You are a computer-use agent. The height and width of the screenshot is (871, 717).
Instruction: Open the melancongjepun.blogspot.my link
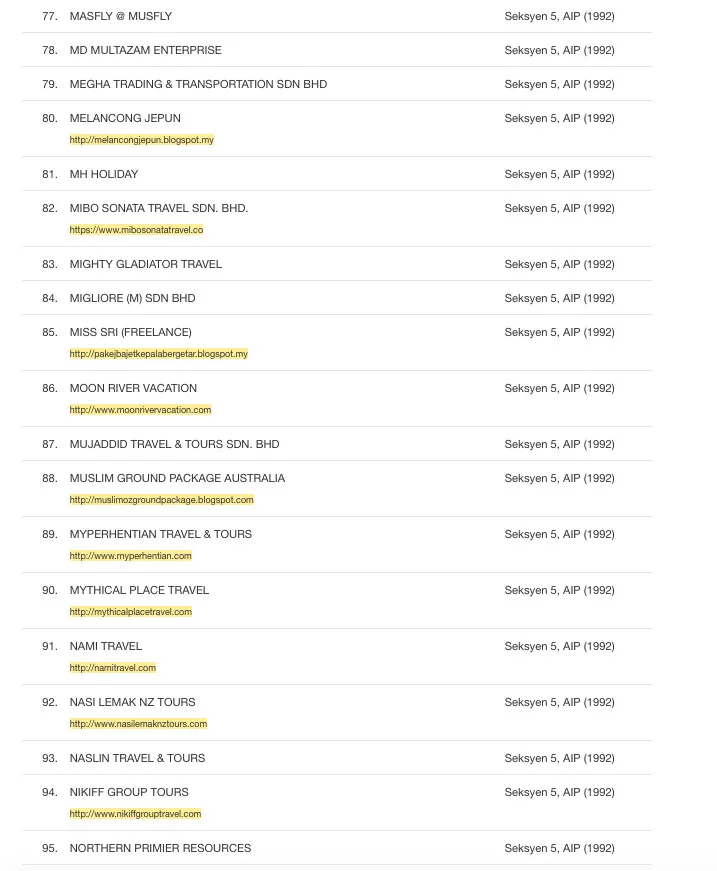click(x=141, y=140)
